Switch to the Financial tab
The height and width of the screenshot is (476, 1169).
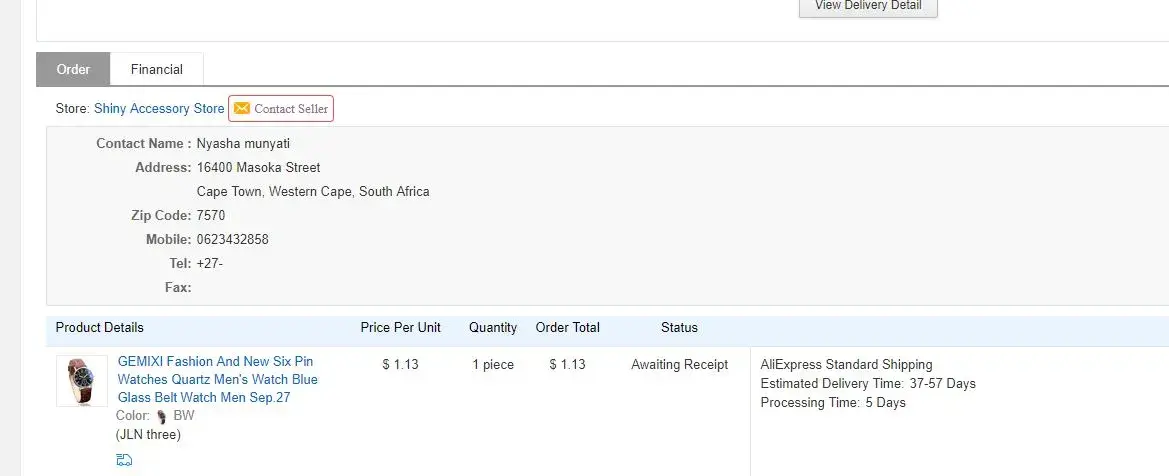(x=157, y=69)
